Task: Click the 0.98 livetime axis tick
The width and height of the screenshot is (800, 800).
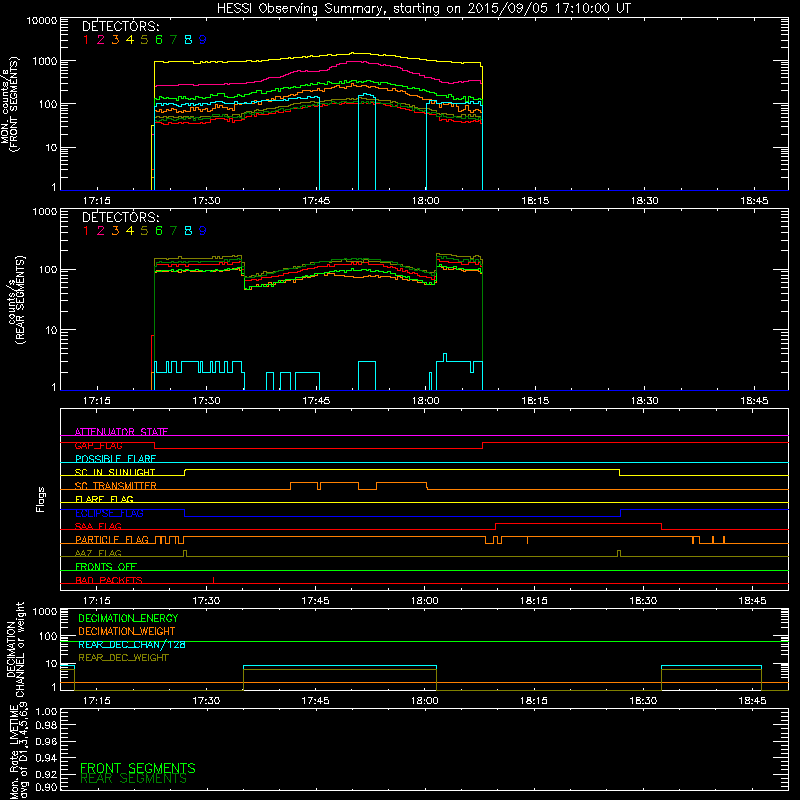Action: pos(46,726)
